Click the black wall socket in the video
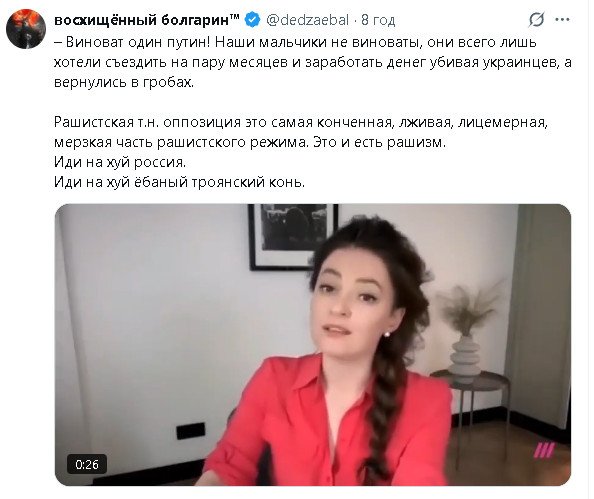594x499 pixels. pos(191,431)
